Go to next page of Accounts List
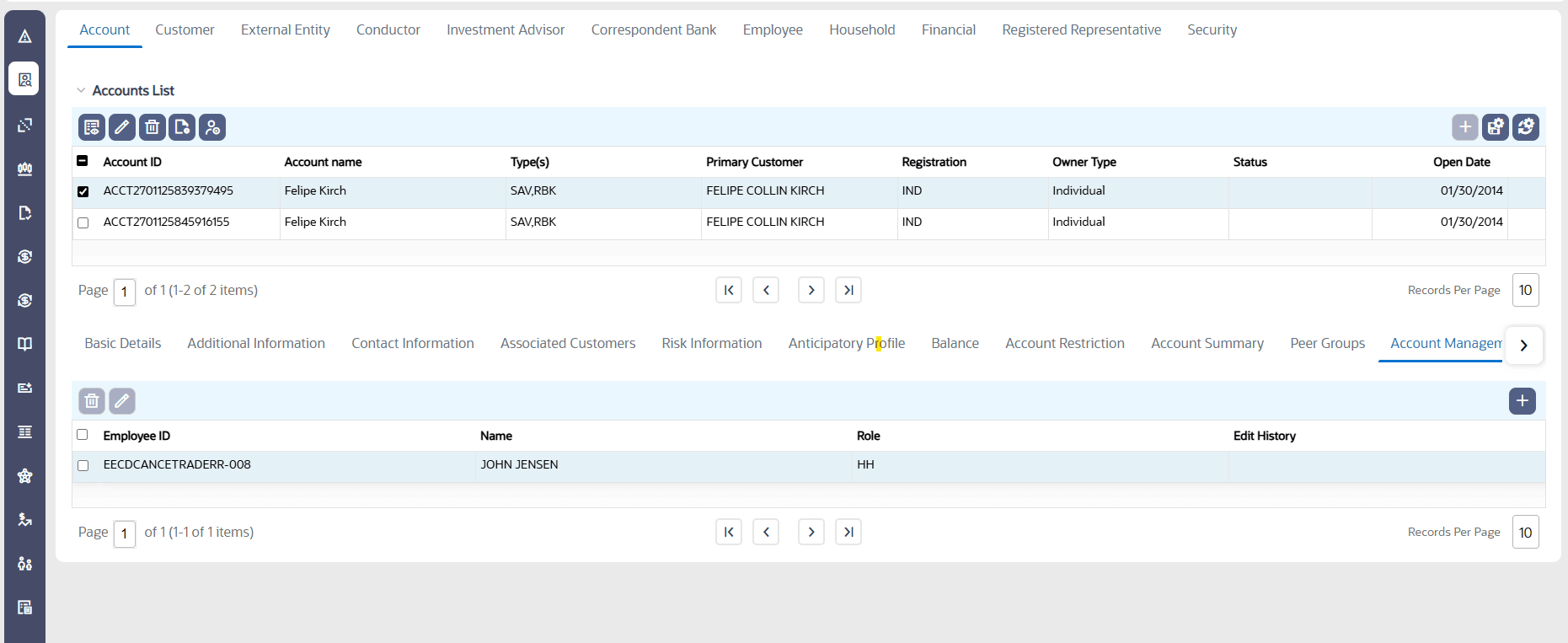 (x=811, y=290)
